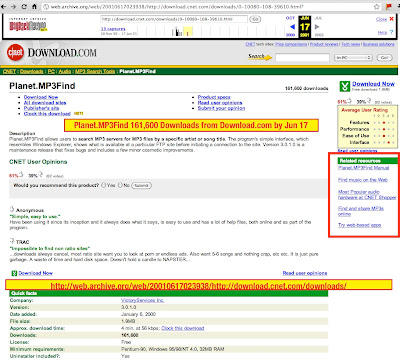
Task: Open Downloads breadcrumb link
Action: pyautogui.click(x=32, y=71)
